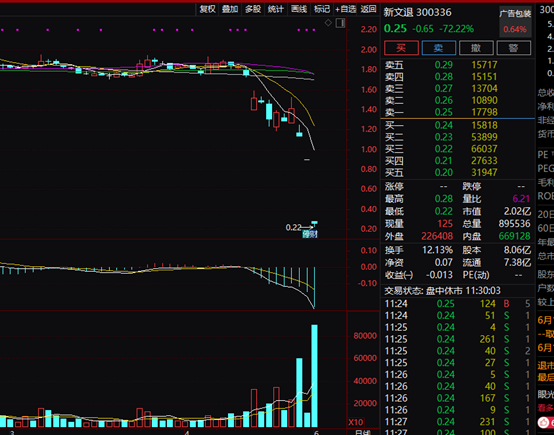Open the 复权 price adjustment menu

pos(207,9)
